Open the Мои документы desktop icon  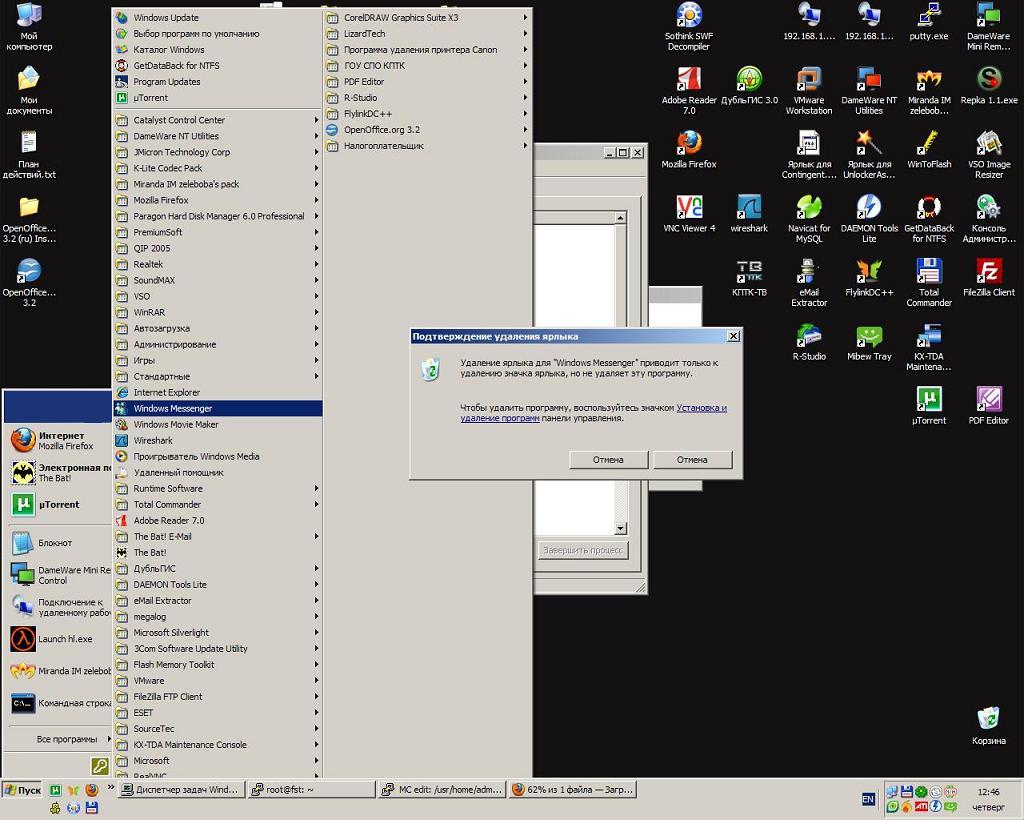click(x=29, y=90)
